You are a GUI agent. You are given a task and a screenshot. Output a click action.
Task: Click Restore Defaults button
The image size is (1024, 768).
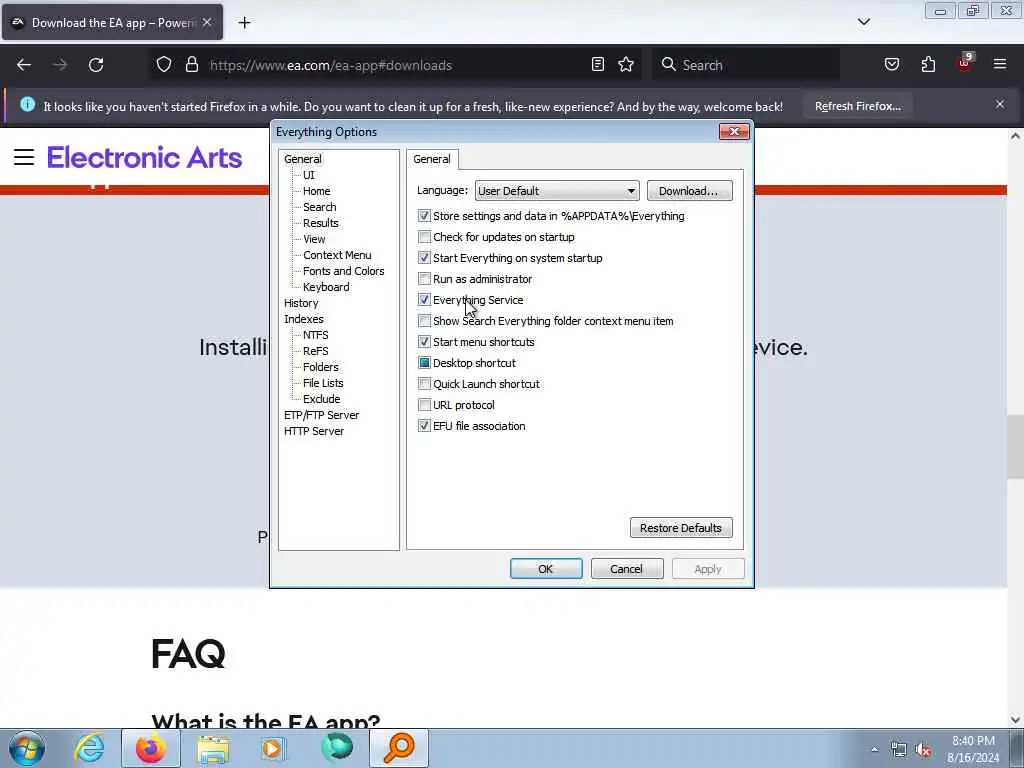coord(681,528)
